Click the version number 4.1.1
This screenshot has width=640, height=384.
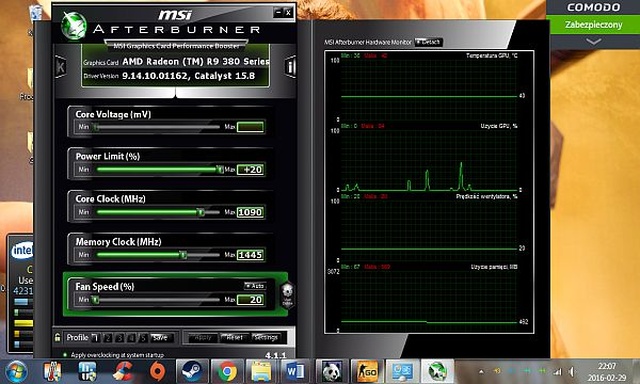pyautogui.click(x=276, y=355)
